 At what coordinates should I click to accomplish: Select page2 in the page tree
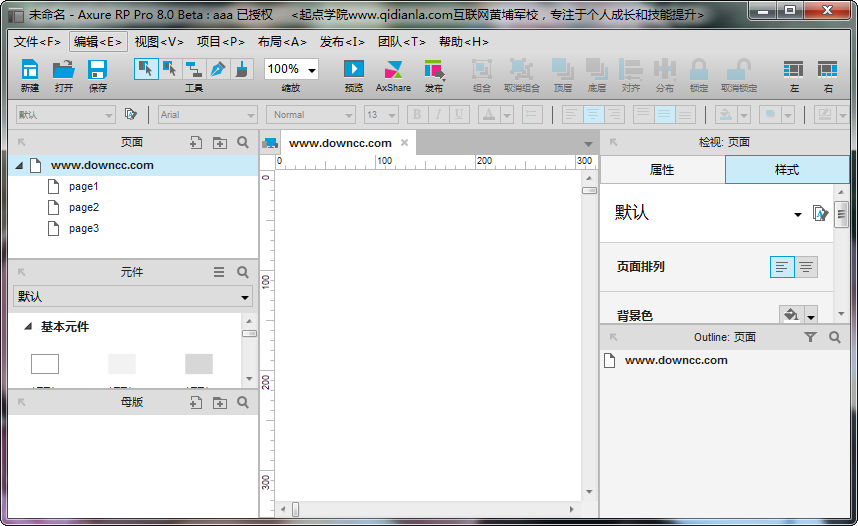pos(83,208)
